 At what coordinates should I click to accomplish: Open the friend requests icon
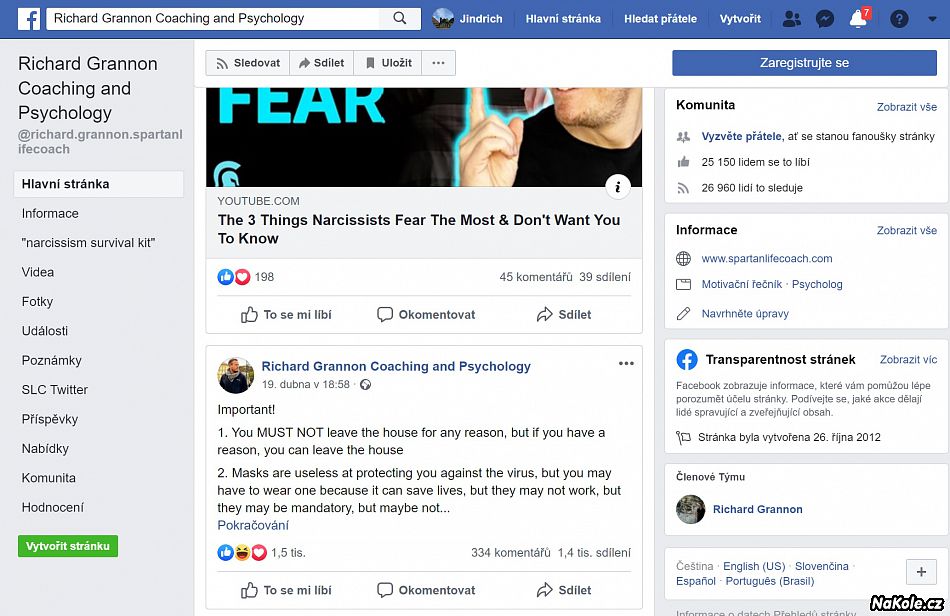point(791,19)
